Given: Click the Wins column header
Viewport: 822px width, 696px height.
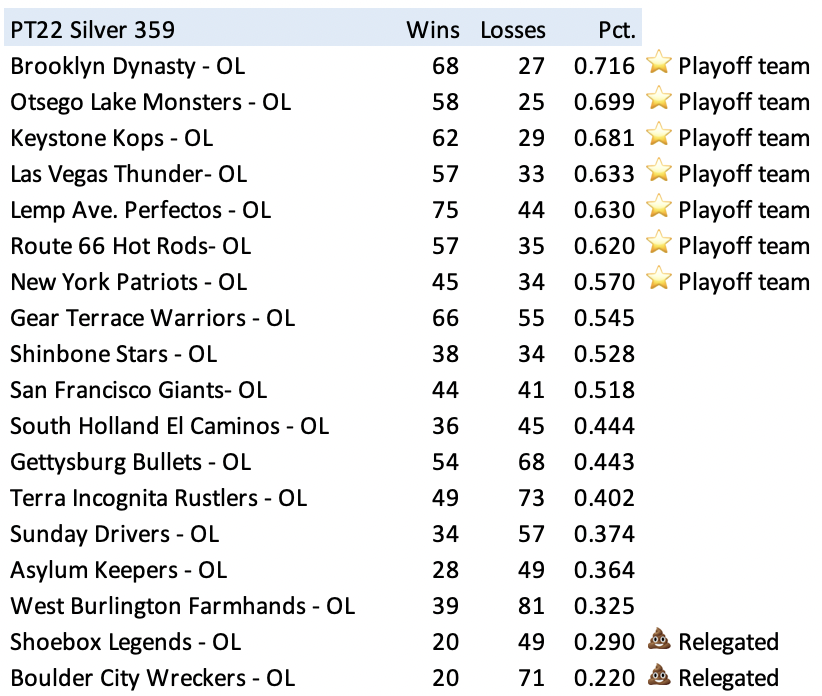Looking at the screenshot, I should point(433,30).
